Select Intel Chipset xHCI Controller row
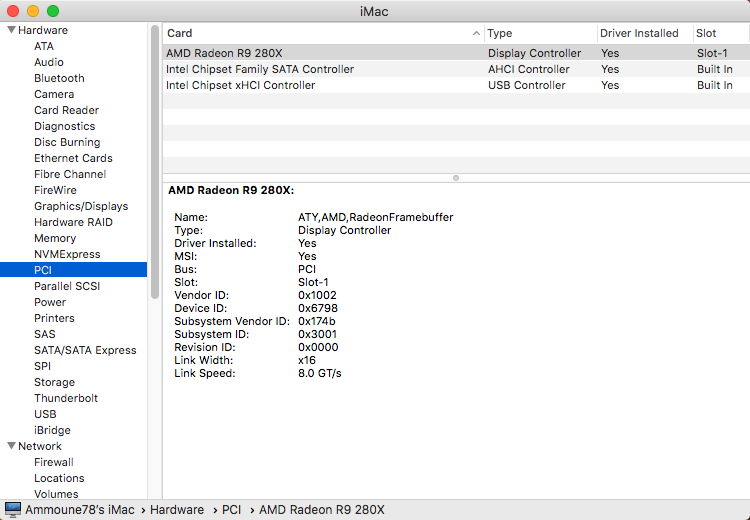The image size is (750, 520). pyautogui.click(x=456, y=85)
